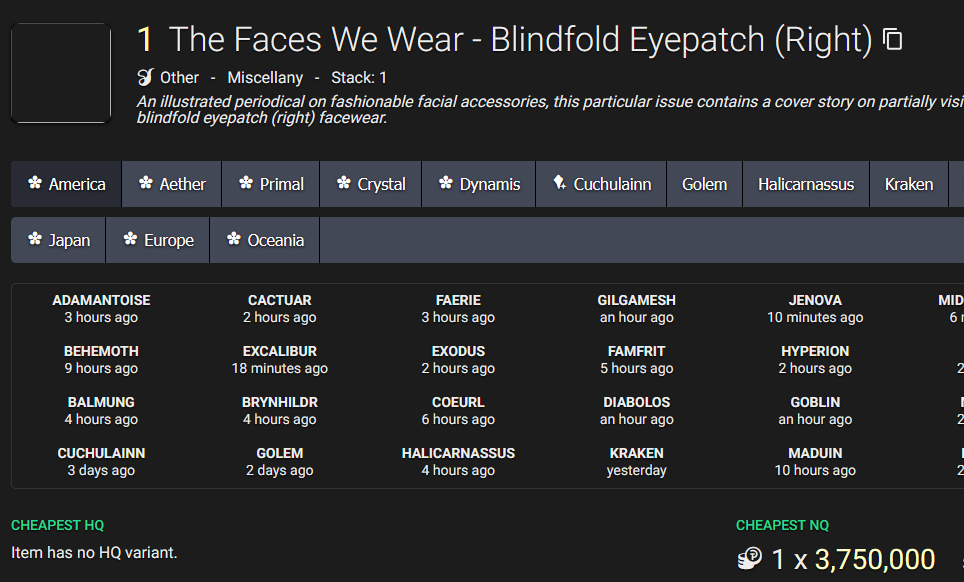The height and width of the screenshot is (582, 964).
Task: Switch to the Aether data center tab
Action: point(172,184)
